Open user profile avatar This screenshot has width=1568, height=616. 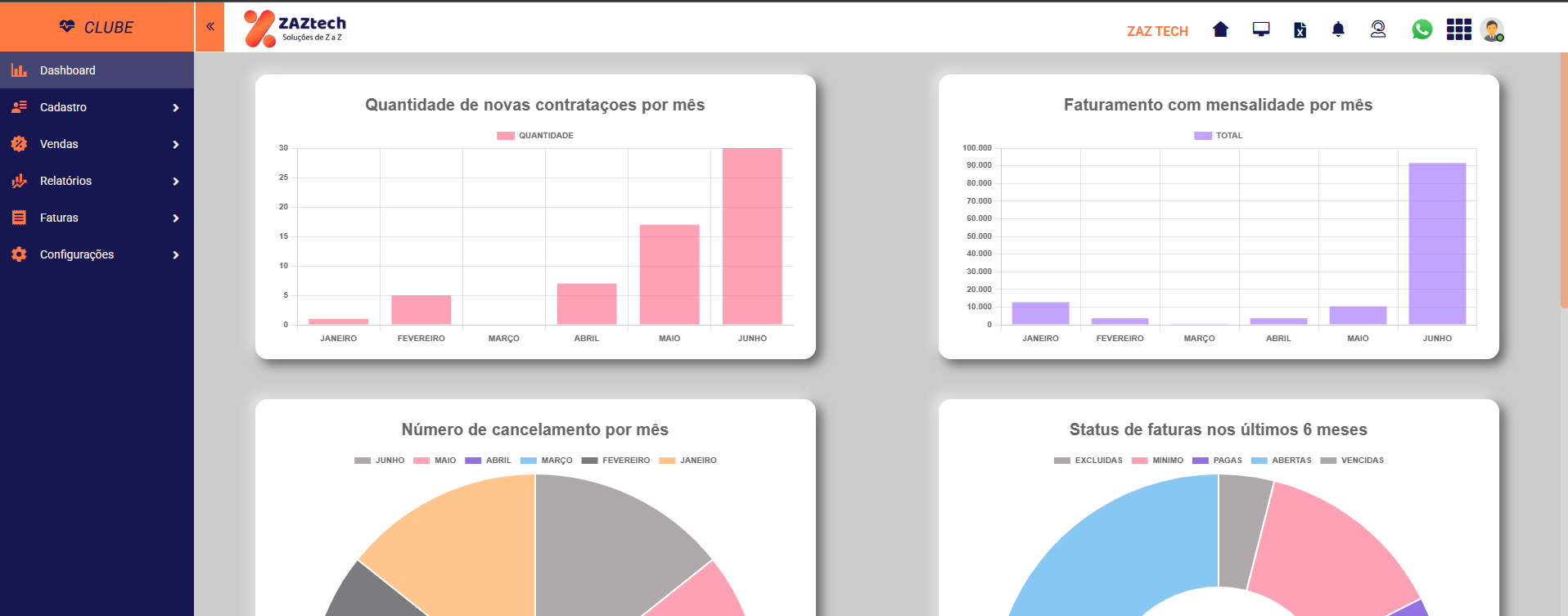1492,29
